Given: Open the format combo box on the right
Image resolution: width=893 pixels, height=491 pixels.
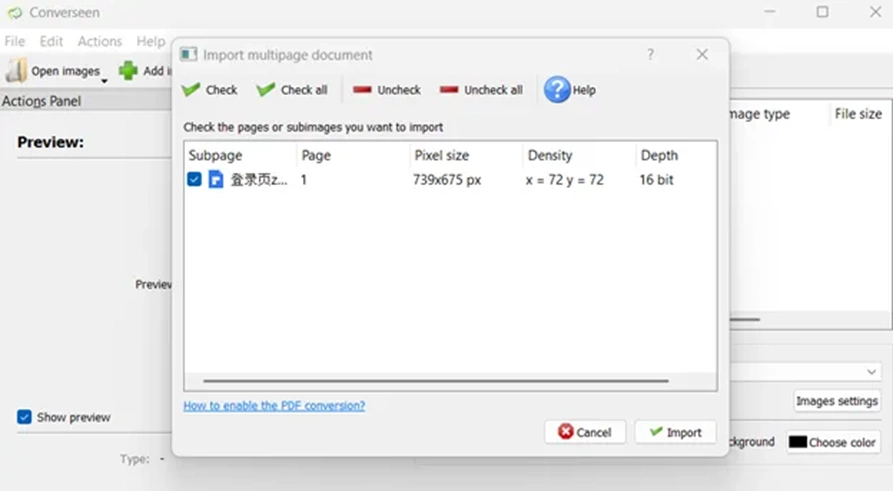Looking at the screenshot, I should click(806, 372).
